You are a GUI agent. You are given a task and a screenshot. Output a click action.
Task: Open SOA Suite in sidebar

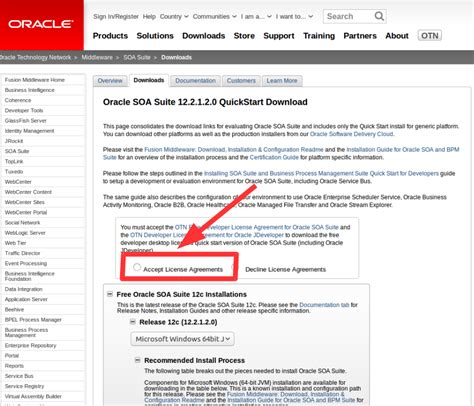[17, 151]
